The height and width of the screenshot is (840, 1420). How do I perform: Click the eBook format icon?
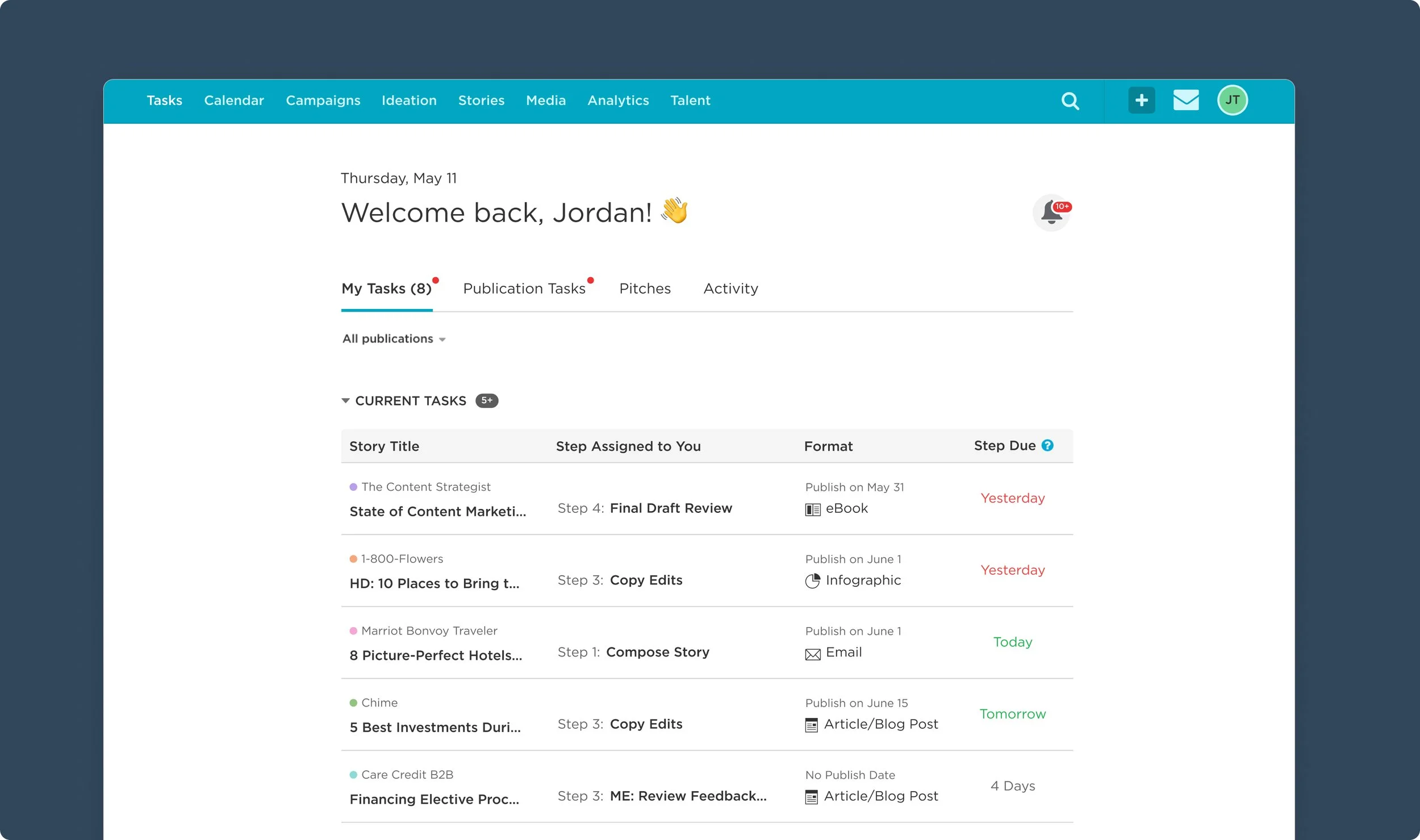point(812,509)
